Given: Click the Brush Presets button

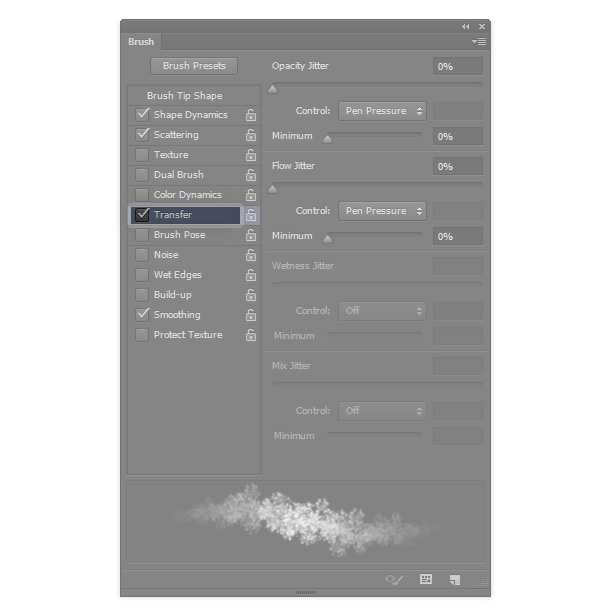Looking at the screenshot, I should [194, 66].
